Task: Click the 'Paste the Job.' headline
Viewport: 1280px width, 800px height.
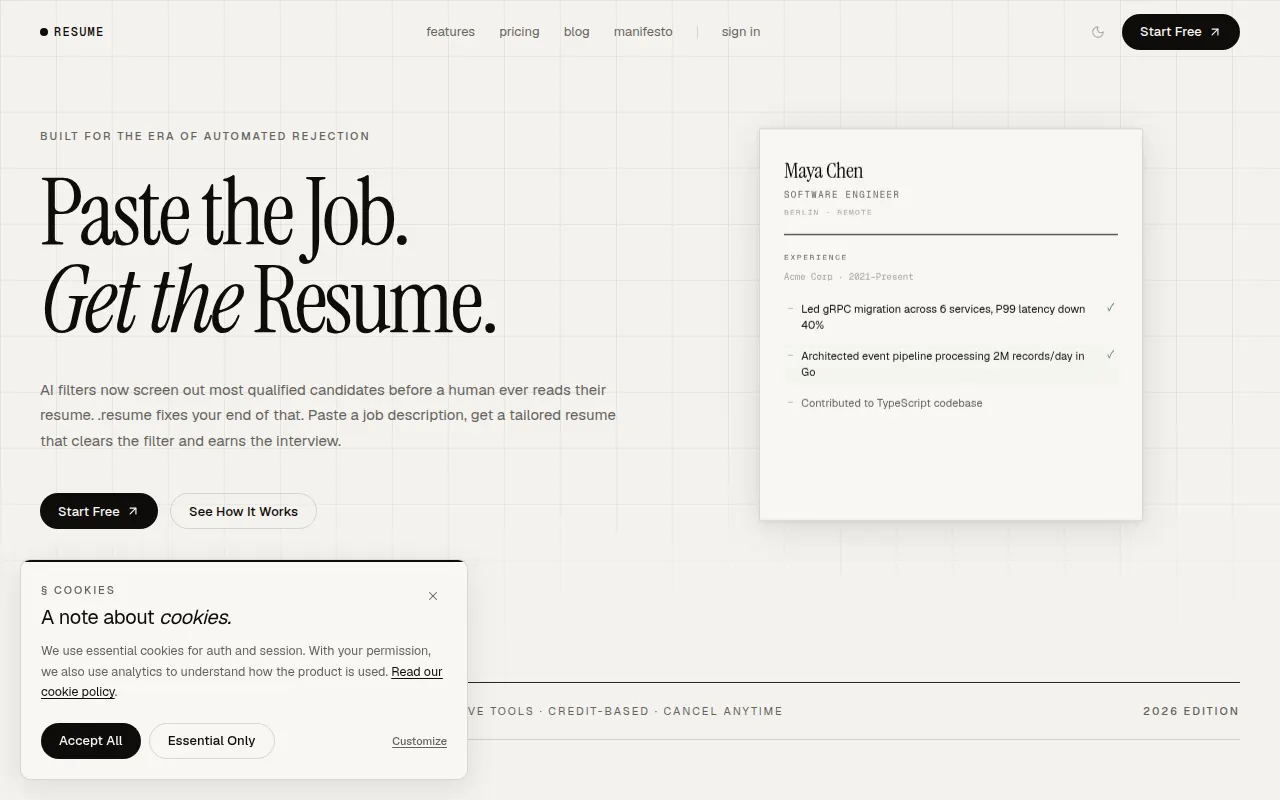Action: 224,211
